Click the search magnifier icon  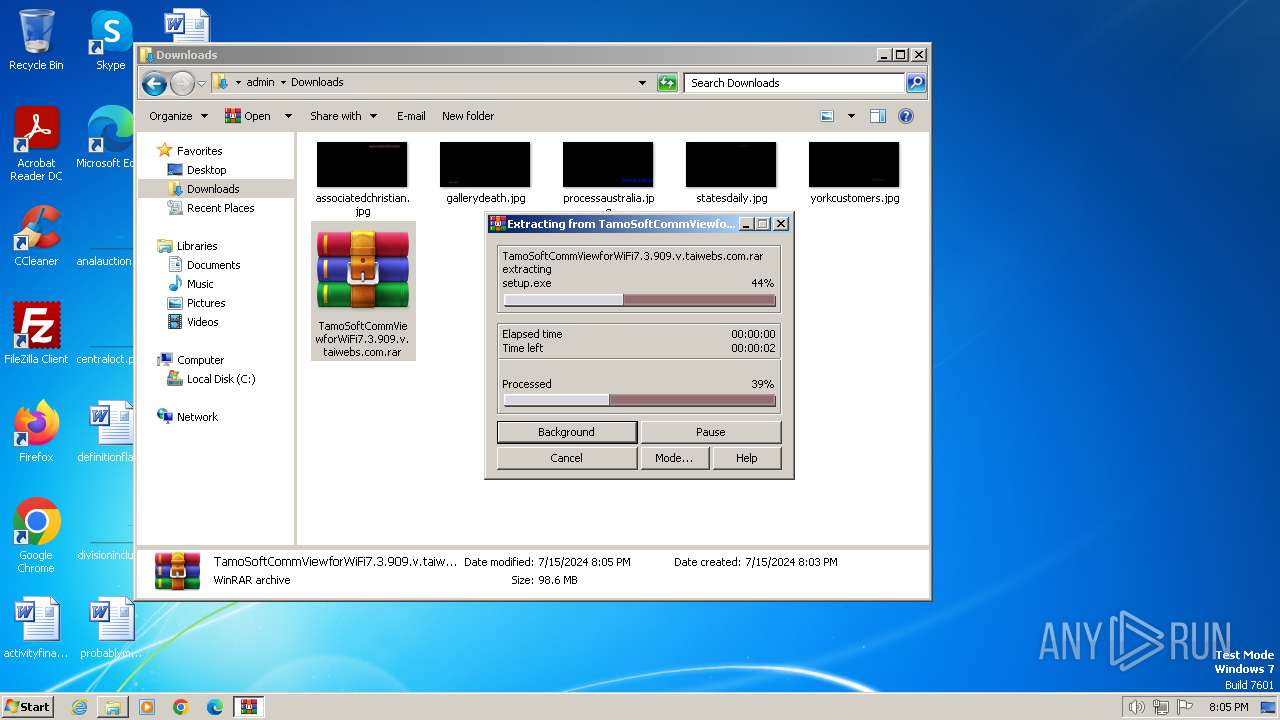pos(916,83)
